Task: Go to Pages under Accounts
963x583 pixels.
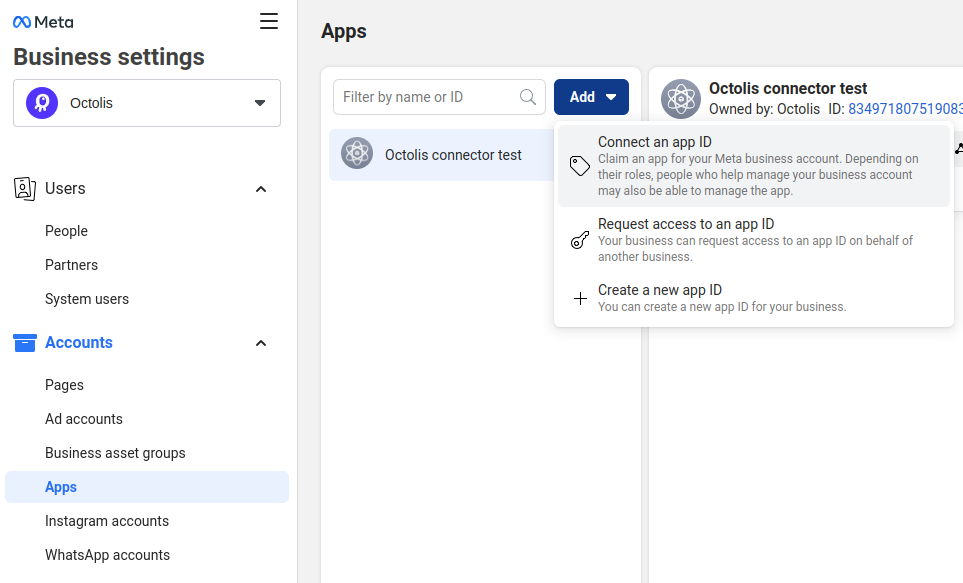Action: [x=64, y=385]
